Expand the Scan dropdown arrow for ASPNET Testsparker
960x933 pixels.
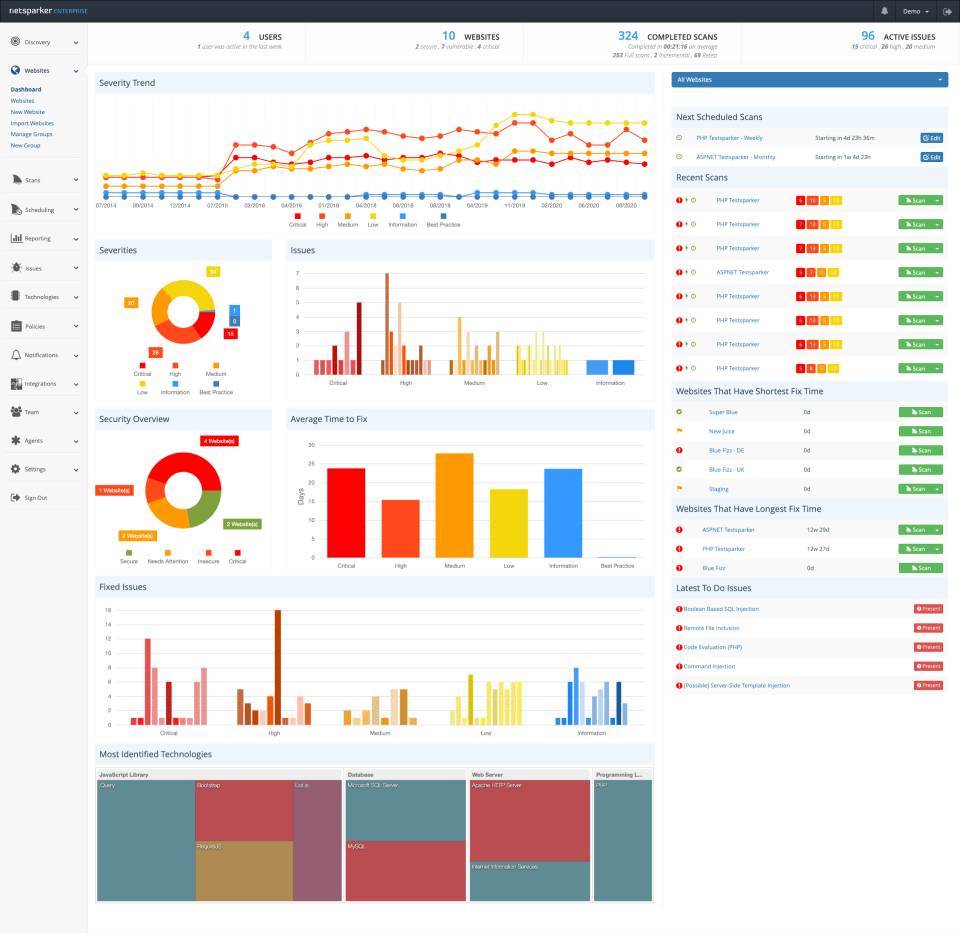pyautogui.click(x=936, y=272)
